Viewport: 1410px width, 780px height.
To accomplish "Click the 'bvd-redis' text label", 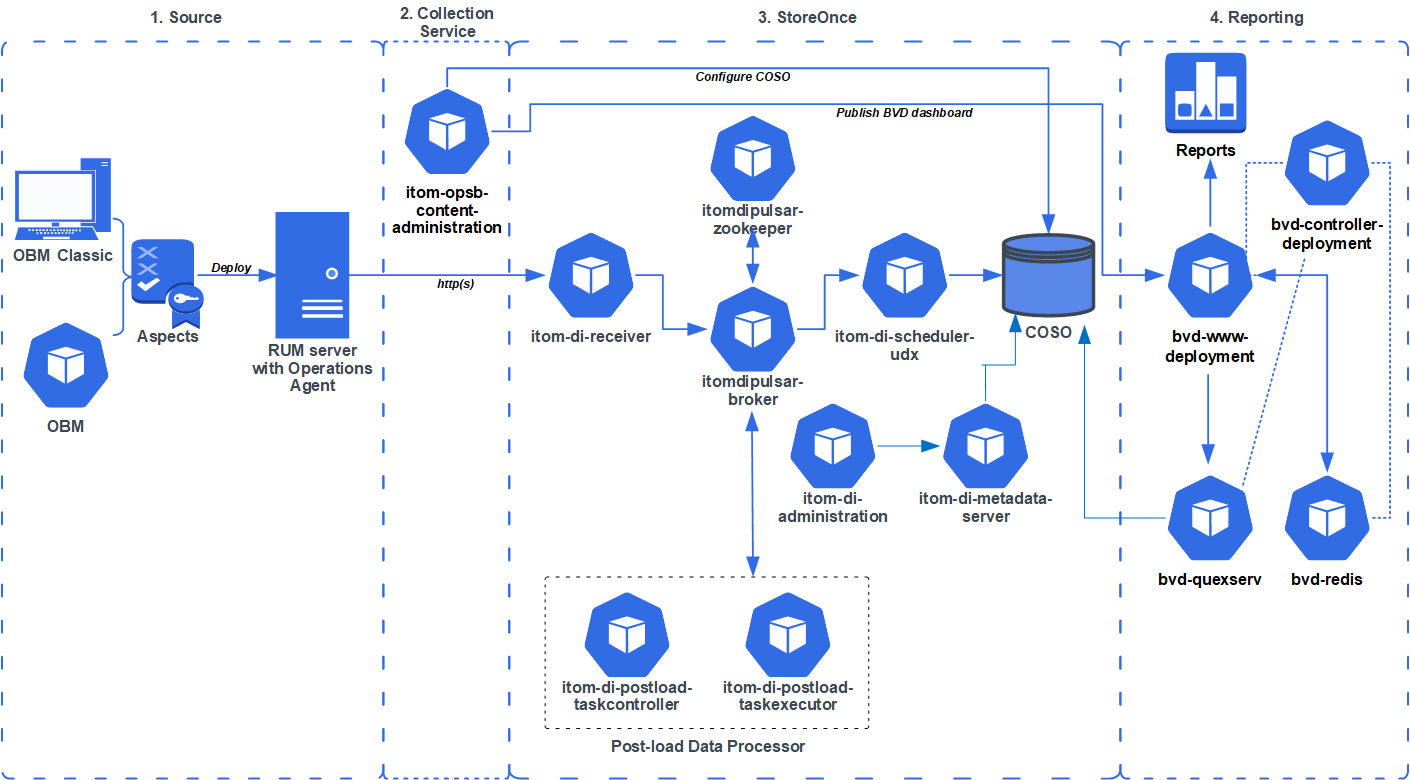I will click(1327, 579).
